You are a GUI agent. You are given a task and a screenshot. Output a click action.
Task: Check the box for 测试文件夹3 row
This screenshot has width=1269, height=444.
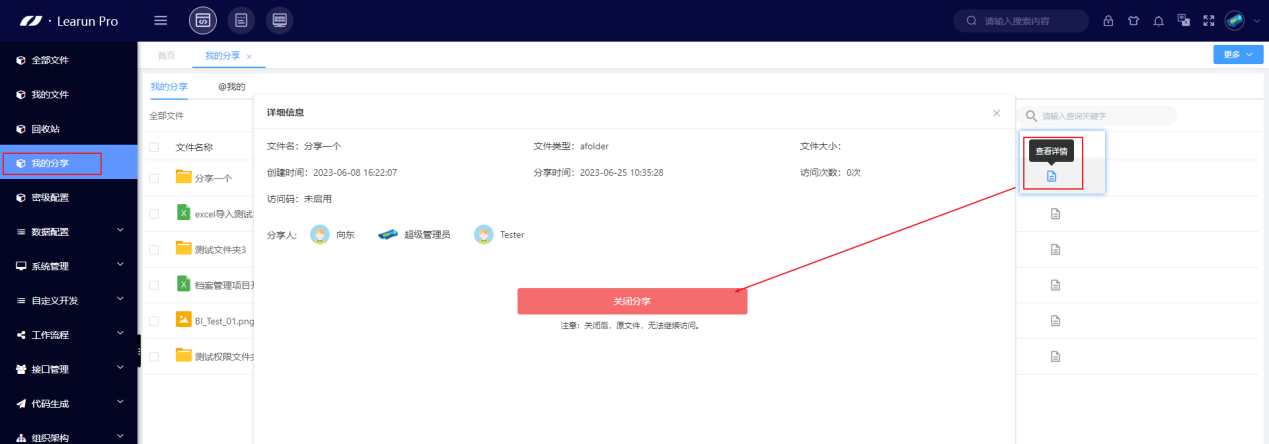pyautogui.click(x=154, y=249)
